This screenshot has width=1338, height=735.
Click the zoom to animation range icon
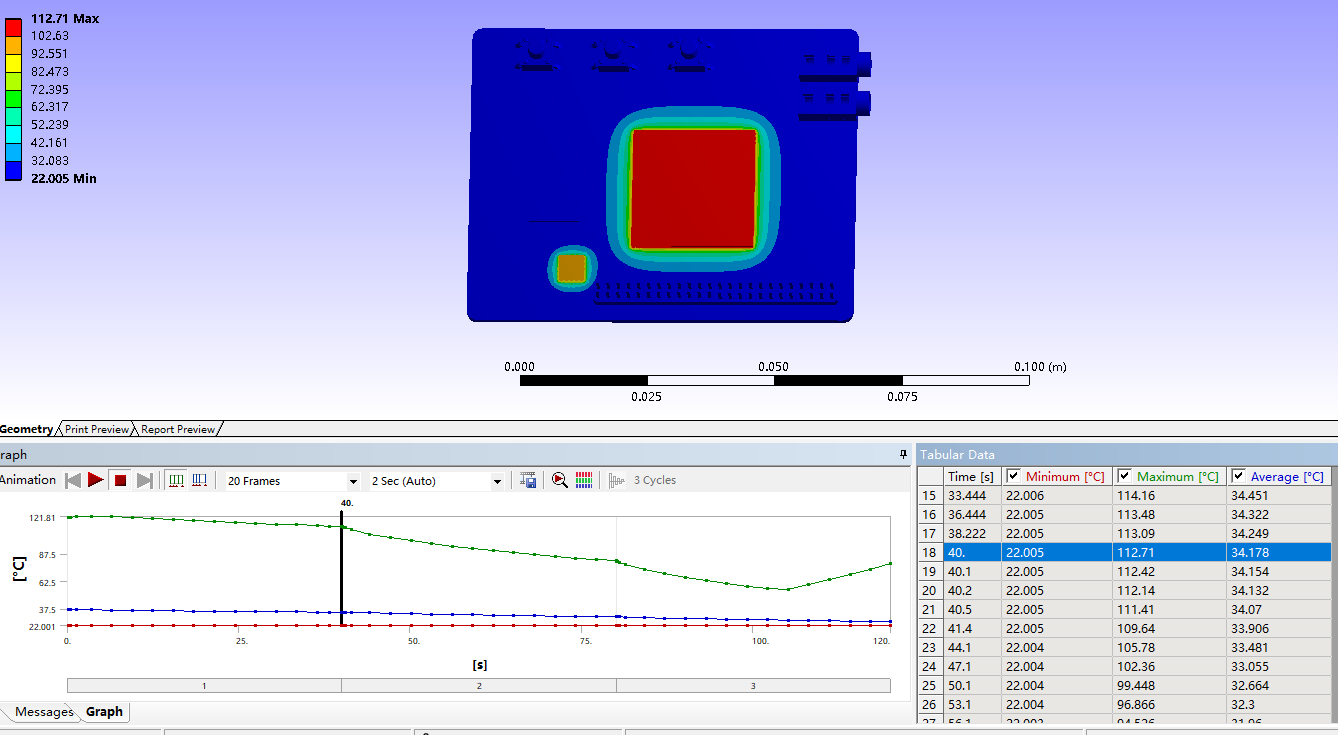pos(560,481)
